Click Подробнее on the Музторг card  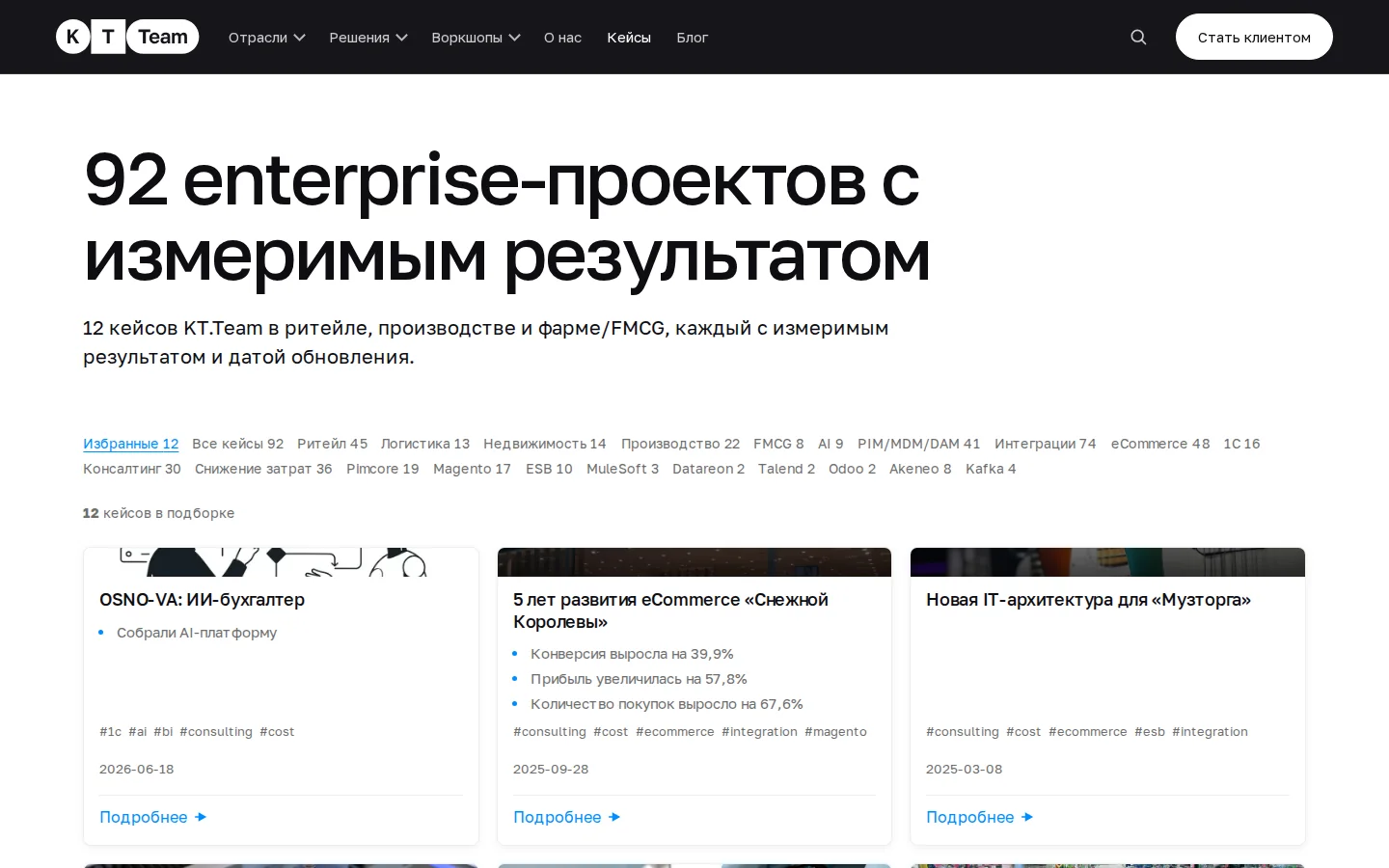pos(979,817)
